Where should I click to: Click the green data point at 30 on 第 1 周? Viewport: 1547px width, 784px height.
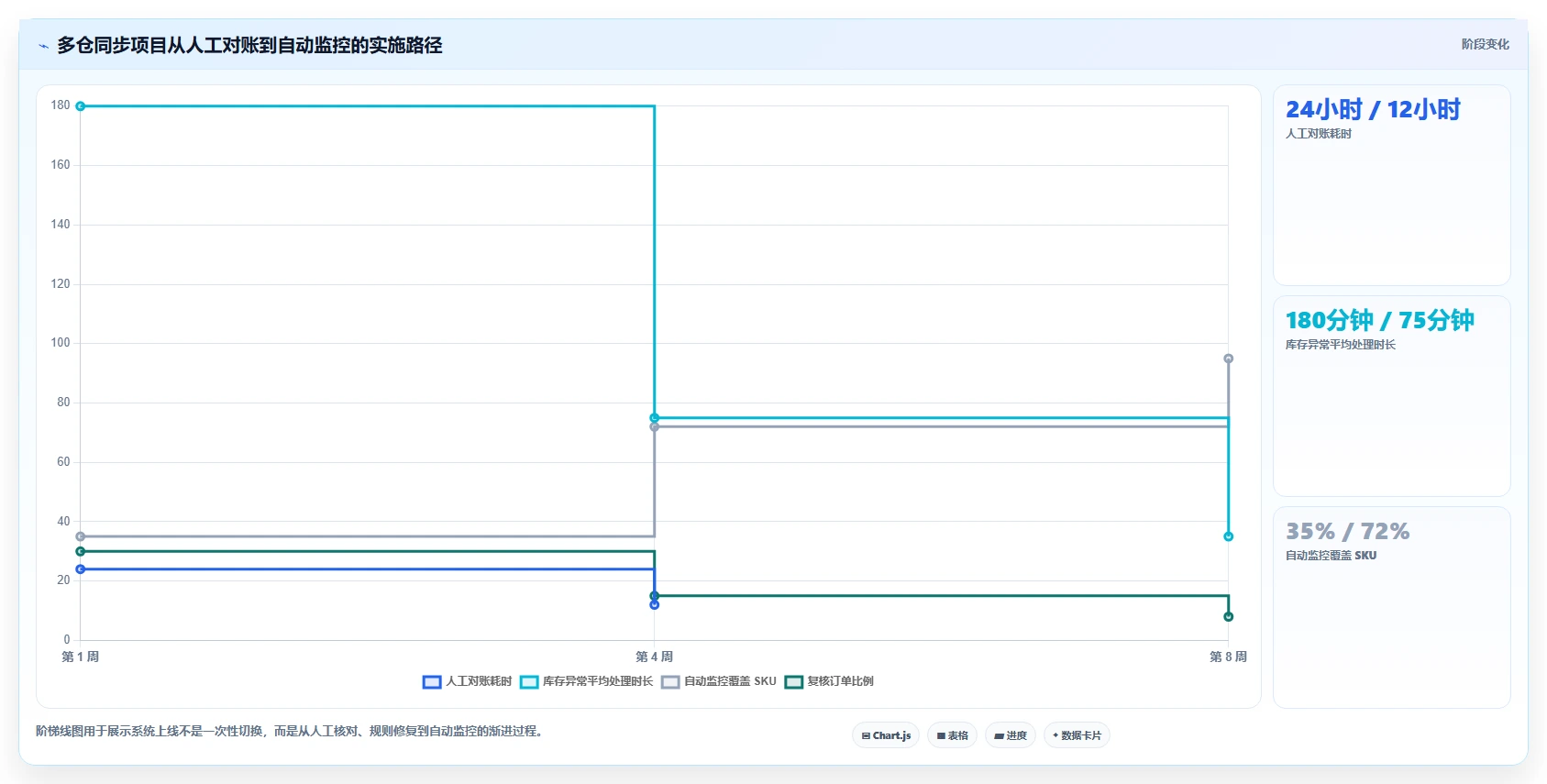coord(81,551)
